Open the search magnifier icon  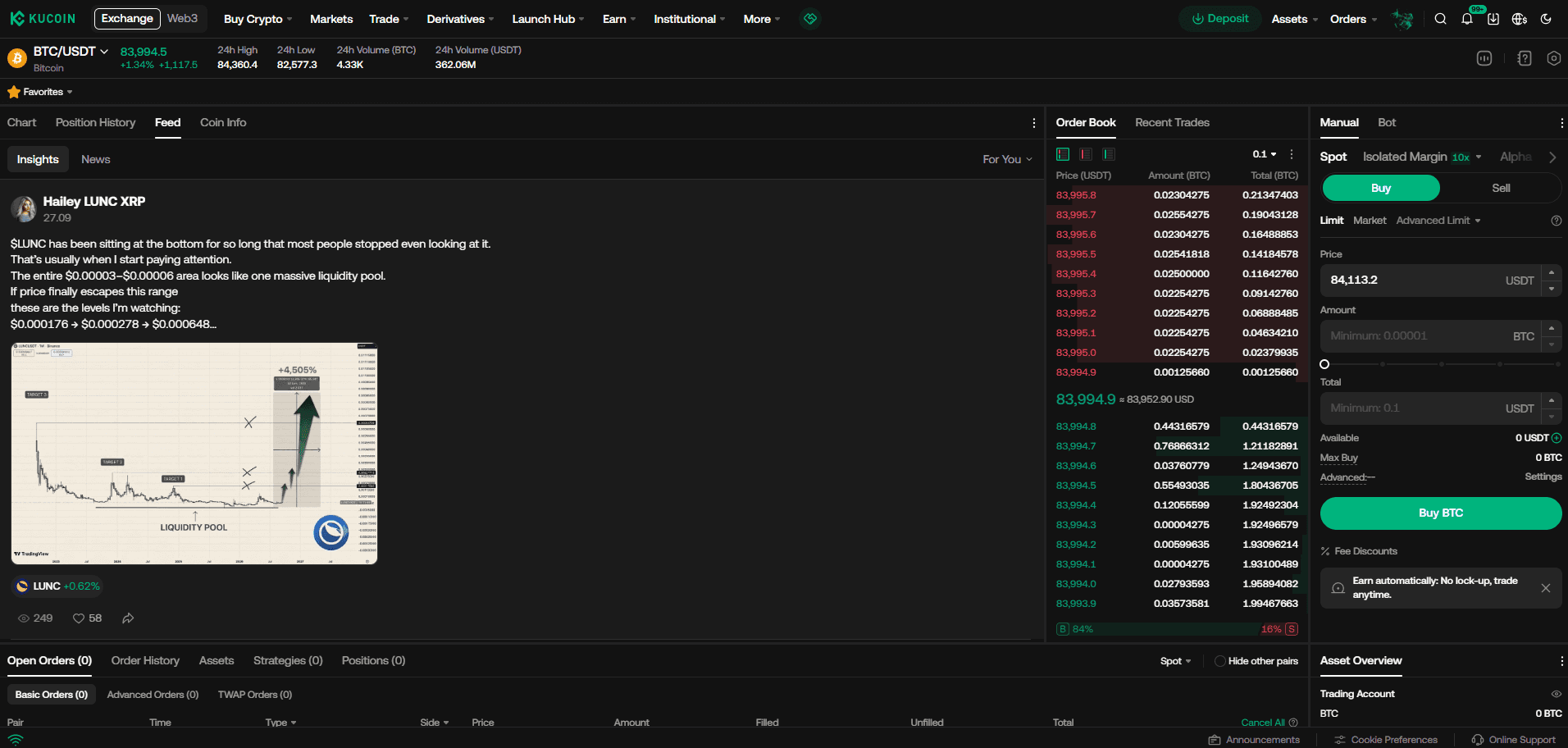(x=1440, y=19)
